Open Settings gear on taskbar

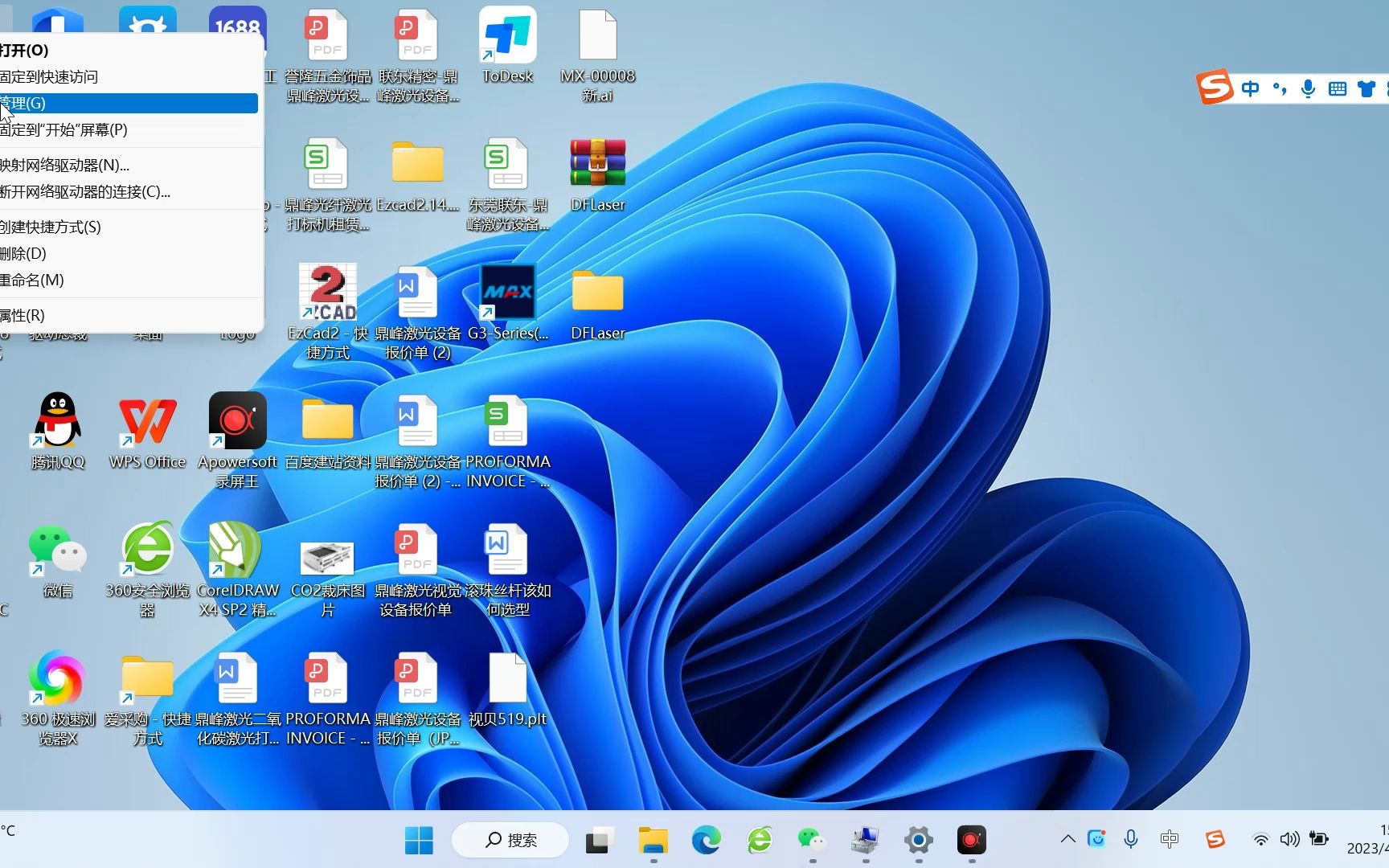coord(918,840)
